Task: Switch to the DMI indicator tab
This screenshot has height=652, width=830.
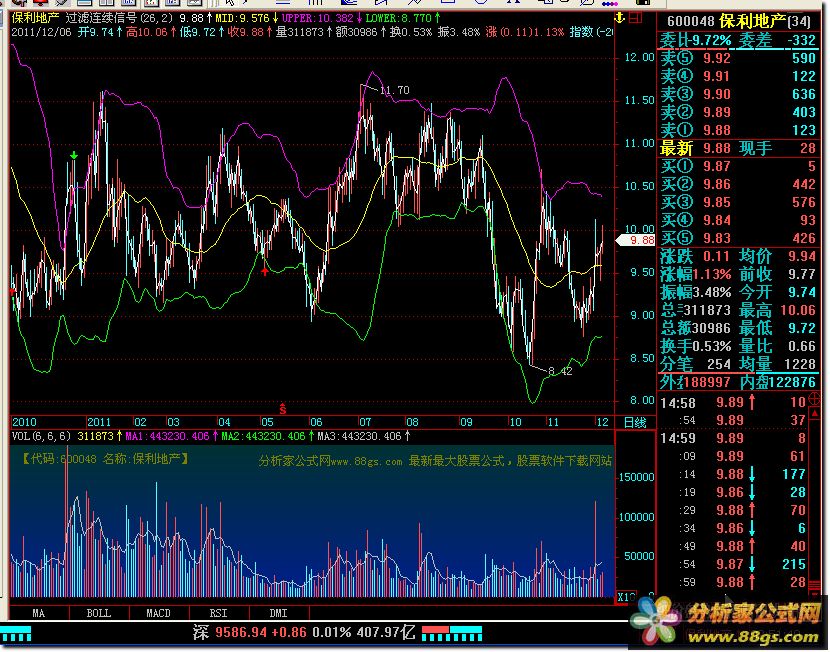Action: (x=278, y=613)
